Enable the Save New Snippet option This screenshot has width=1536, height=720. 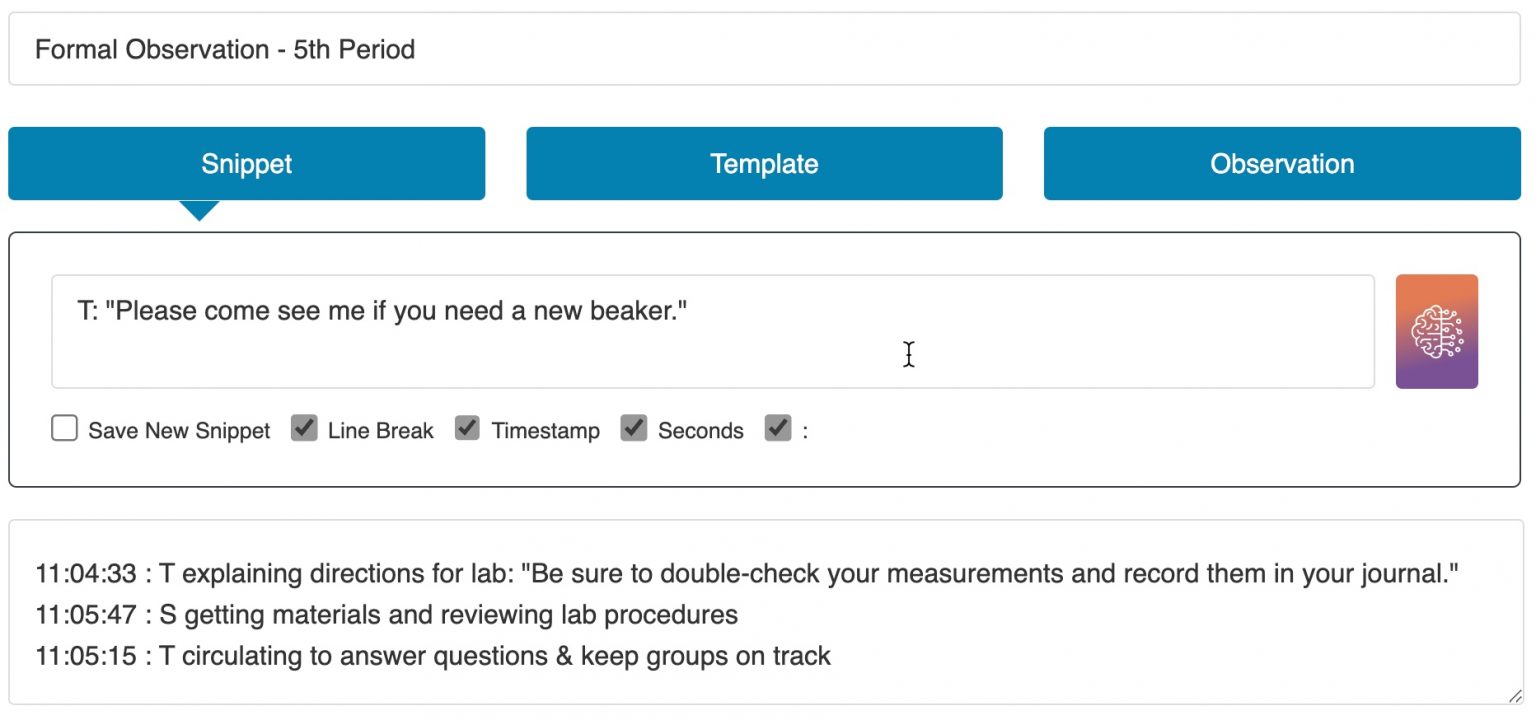[x=64, y=428]
